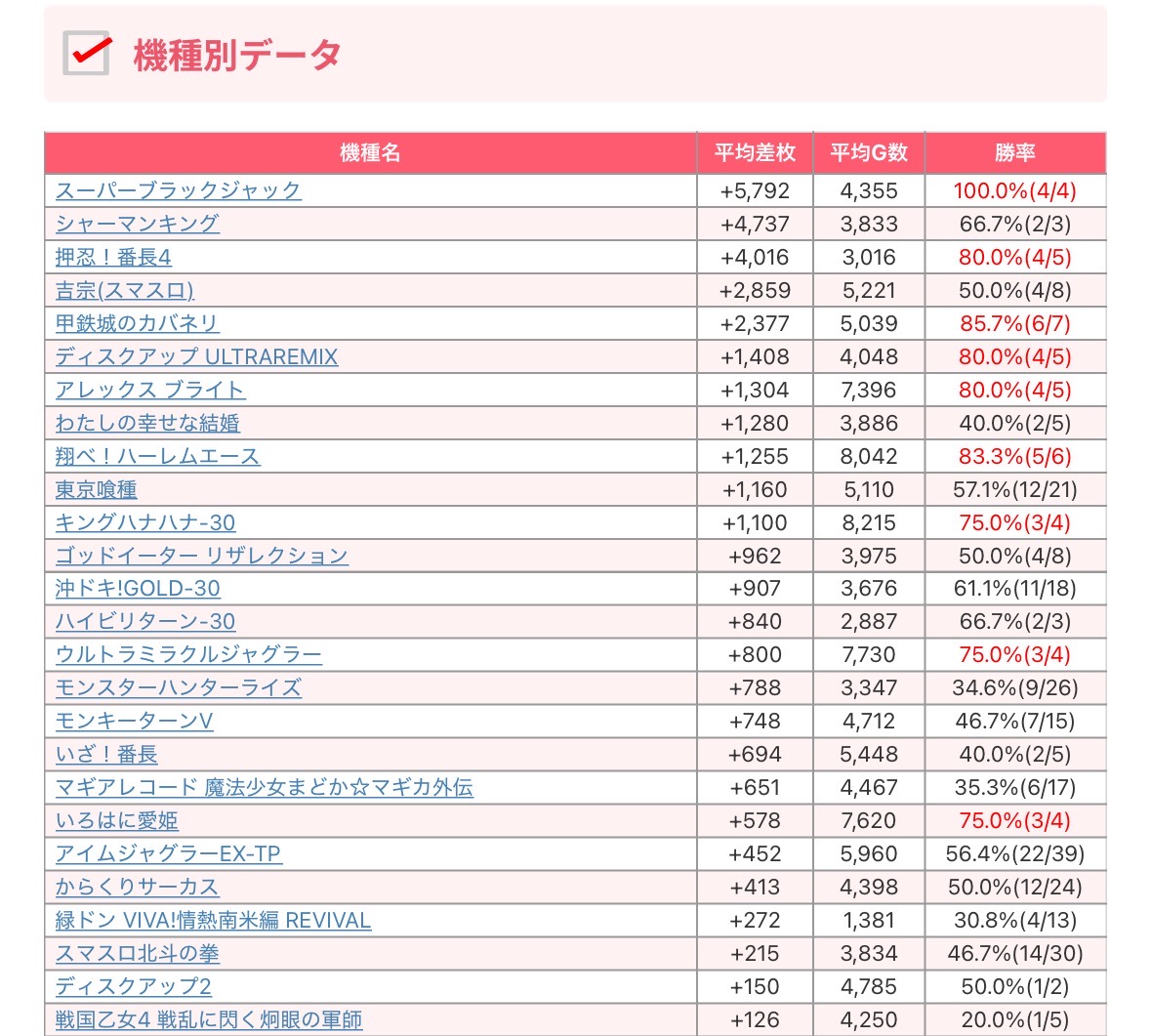1151x1036 pixels.
Task: Open the いざ！番長 link
Action: (106, 754)
